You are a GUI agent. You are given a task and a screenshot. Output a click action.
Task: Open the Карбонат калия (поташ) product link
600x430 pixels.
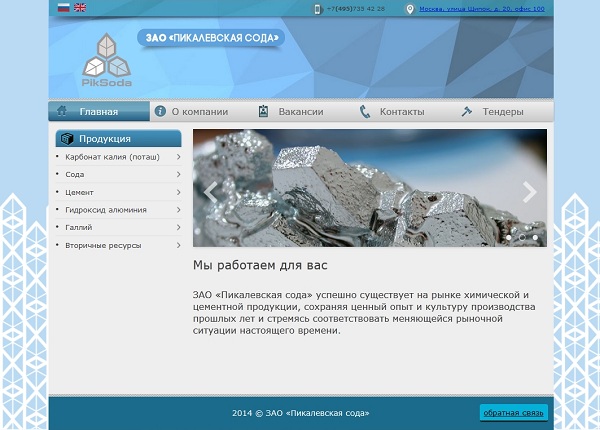(x=112, y=157)
